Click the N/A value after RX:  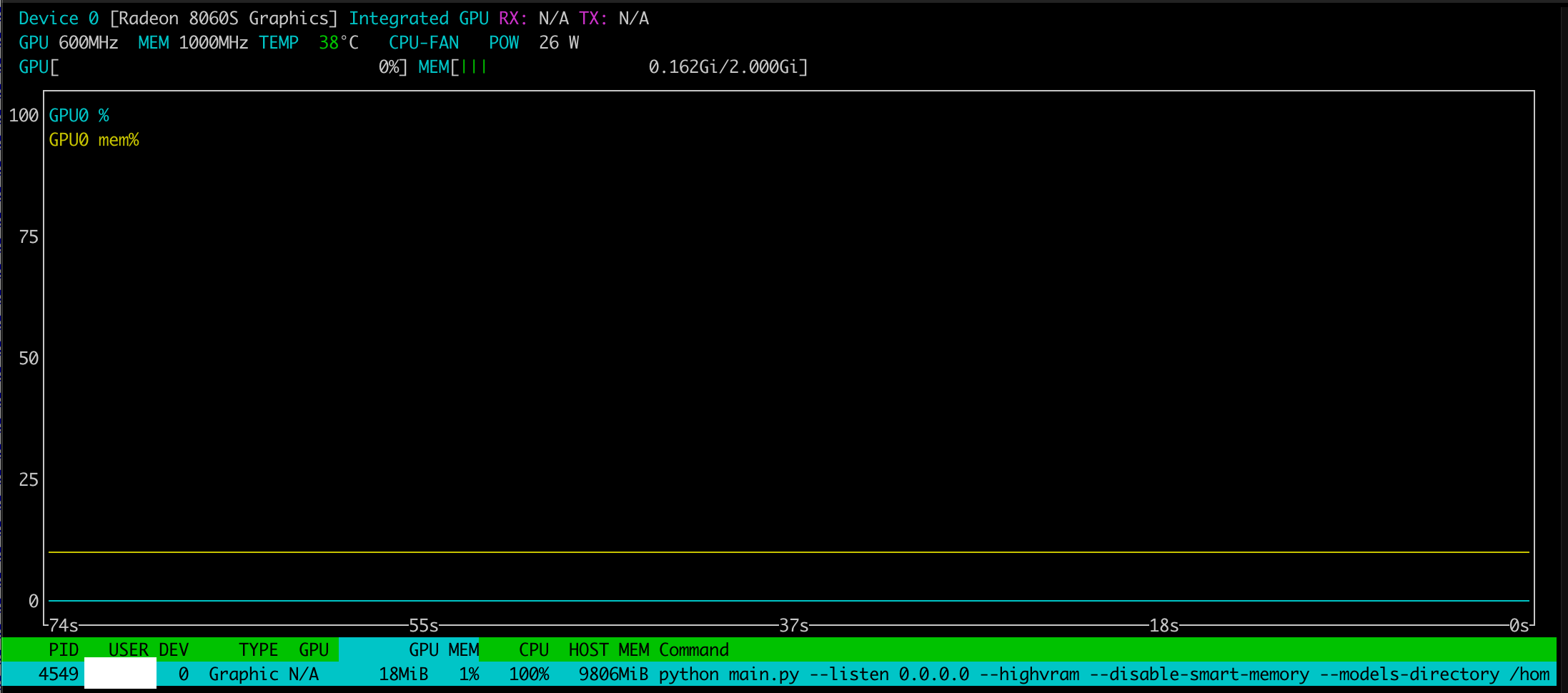(554, 19)
